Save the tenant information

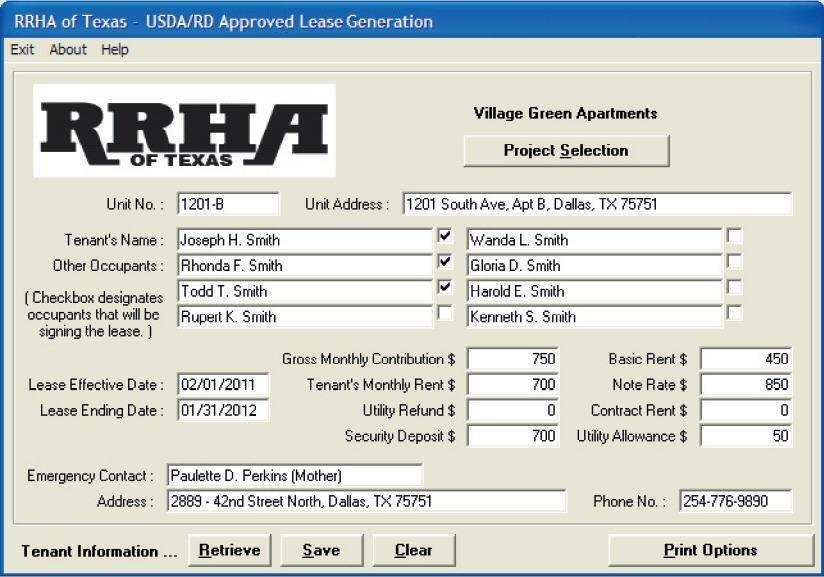pyautogui.click(x=321, y=550)
